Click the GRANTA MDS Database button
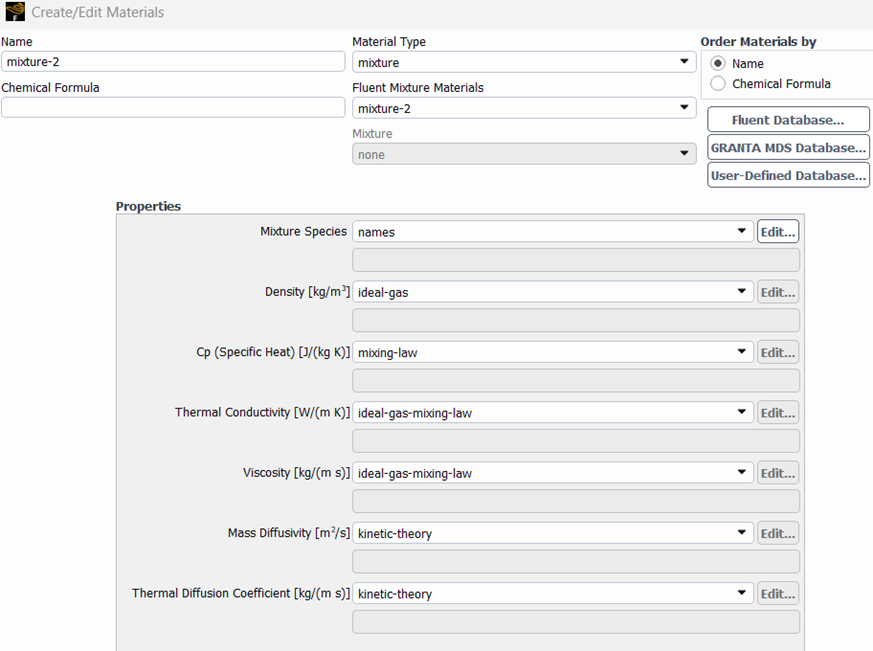Viewport: 873px width, 651px height. tap(788, 148)
